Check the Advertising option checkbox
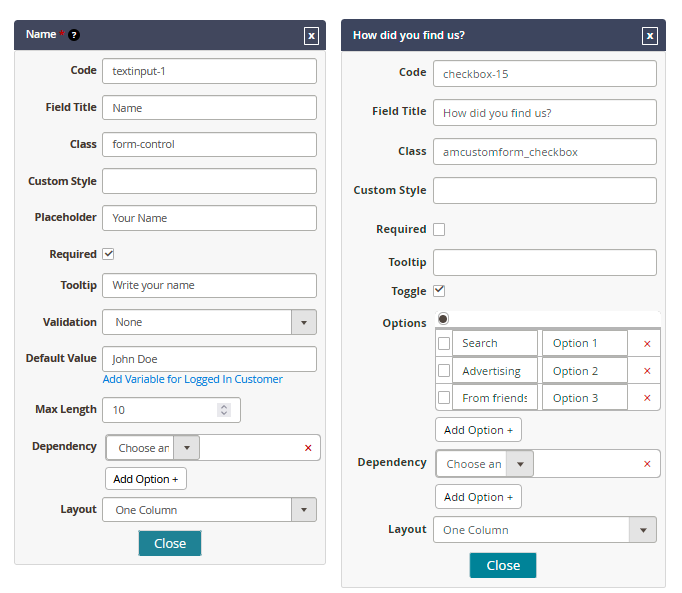Viewport: 682px width, 593px height. point(444,371)
